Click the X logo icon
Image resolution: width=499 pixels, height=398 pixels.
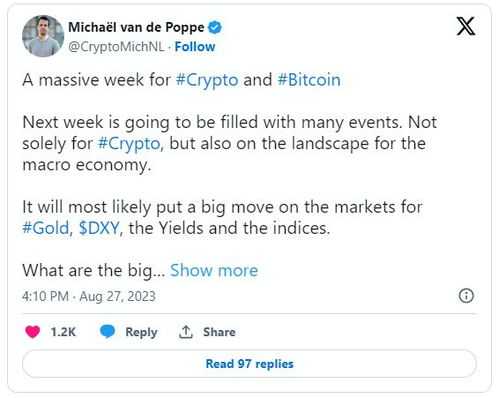(x=466, y=26)
